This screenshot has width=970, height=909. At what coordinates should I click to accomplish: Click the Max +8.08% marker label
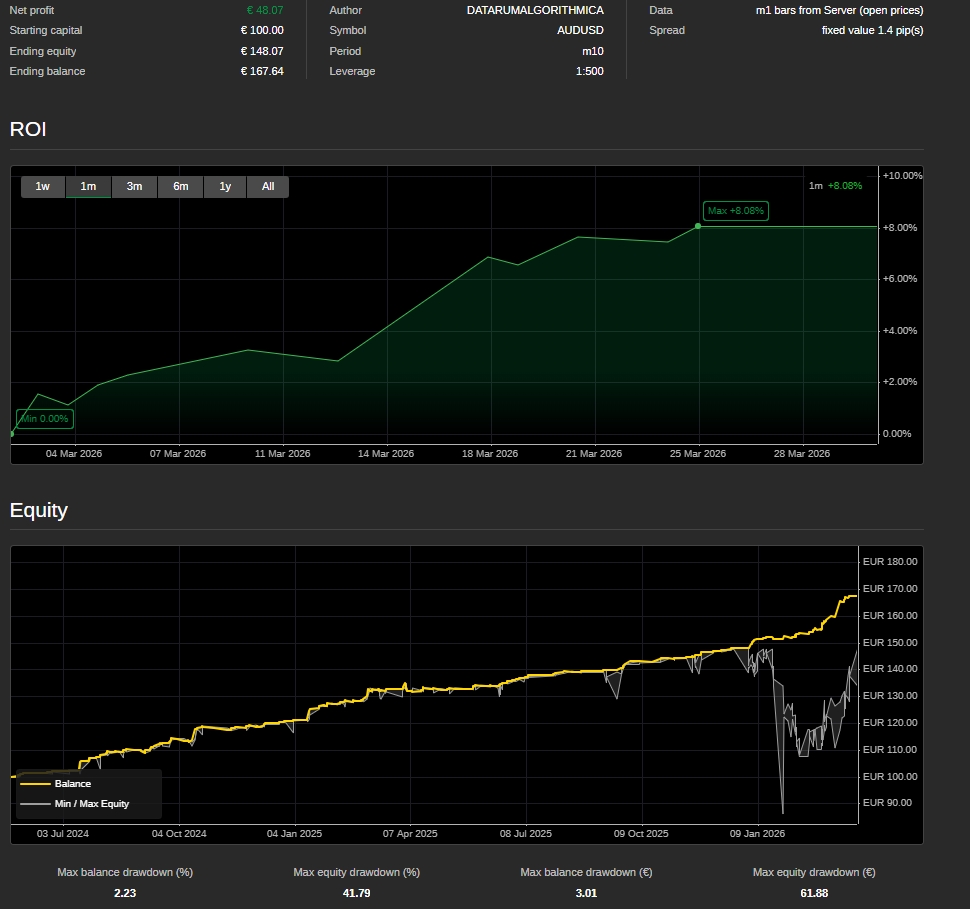pos(735,211)
